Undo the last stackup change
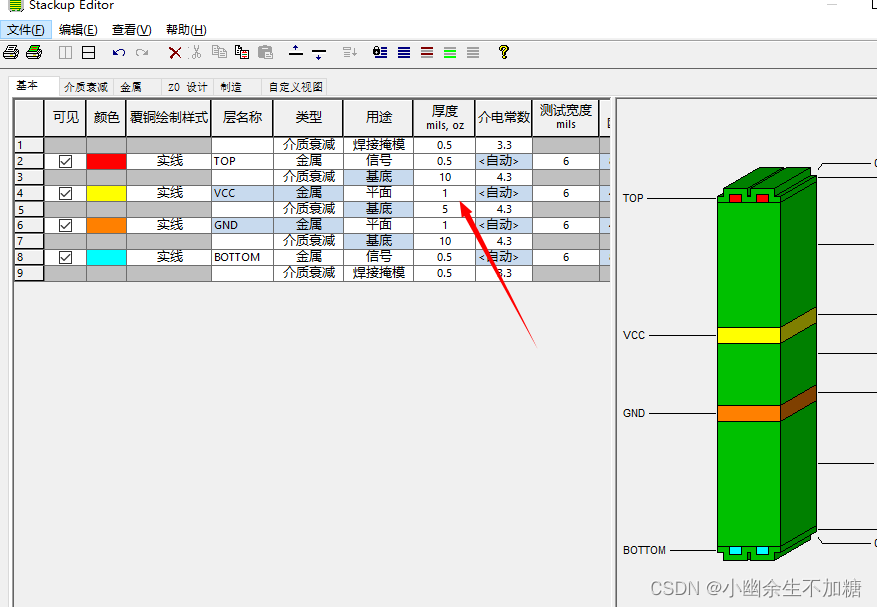The height and width of the screenshot is (607, 877). pyautogui.click(x=119, y=53)
